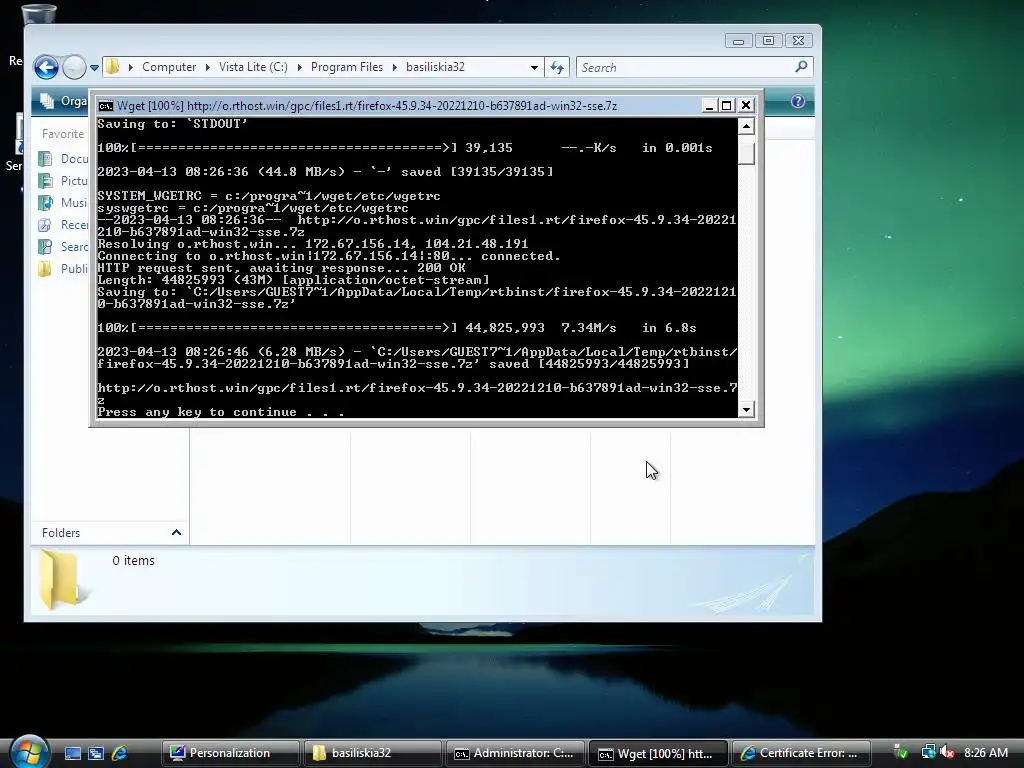Open Recently Changed in Favorite Links
Image resolution: width=1024 pixels, height=768 pixels.
click(64, 225)
